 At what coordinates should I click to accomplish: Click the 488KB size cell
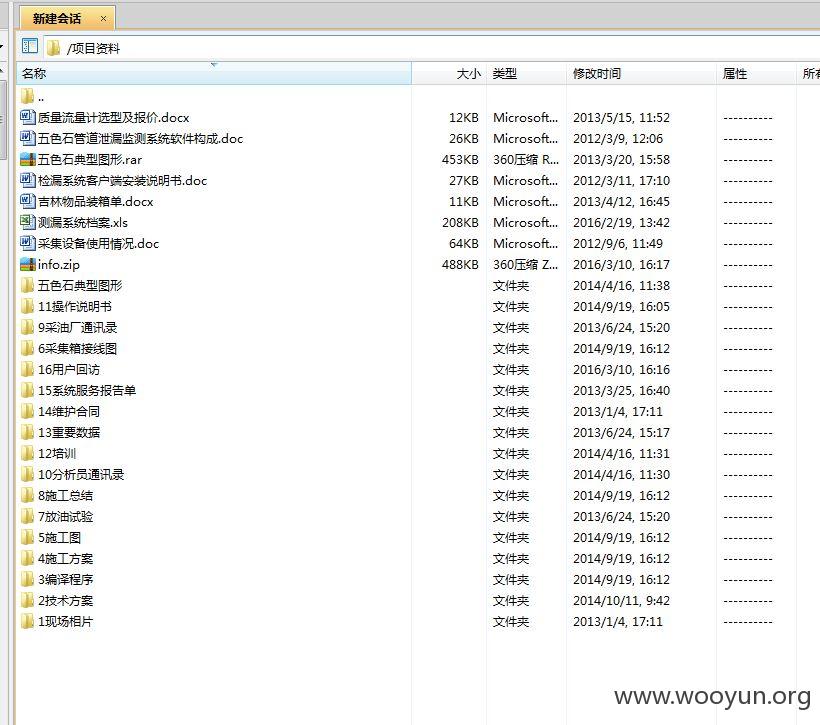460,265
